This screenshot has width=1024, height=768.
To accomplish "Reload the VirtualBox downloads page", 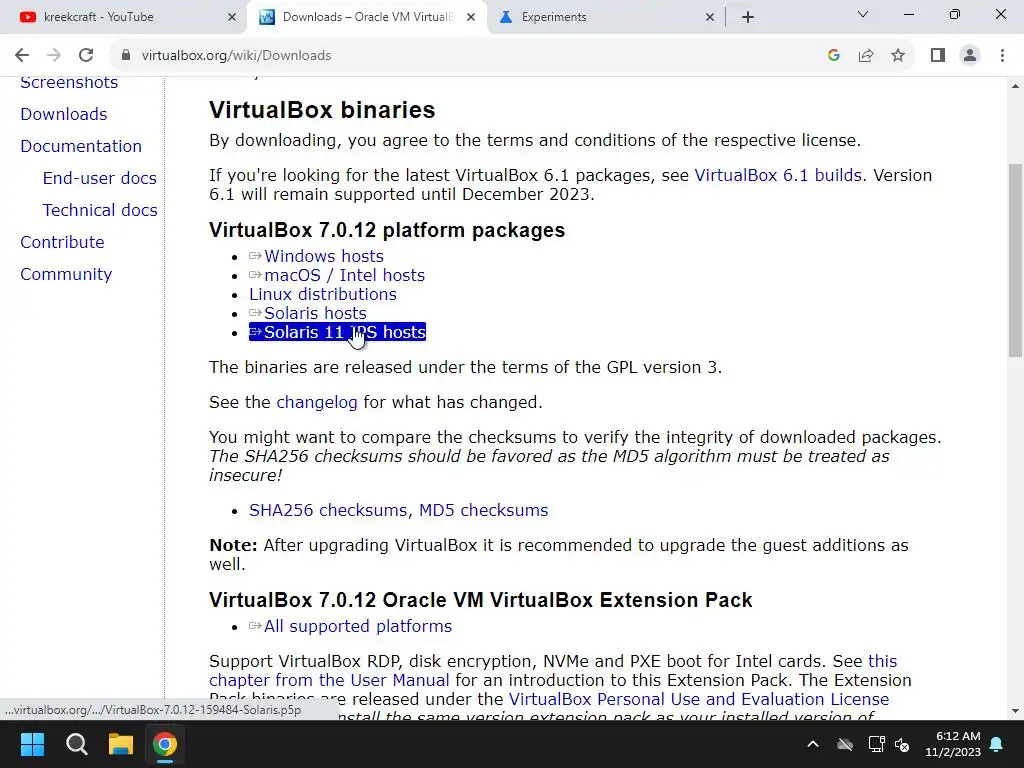I will (86, 56).
